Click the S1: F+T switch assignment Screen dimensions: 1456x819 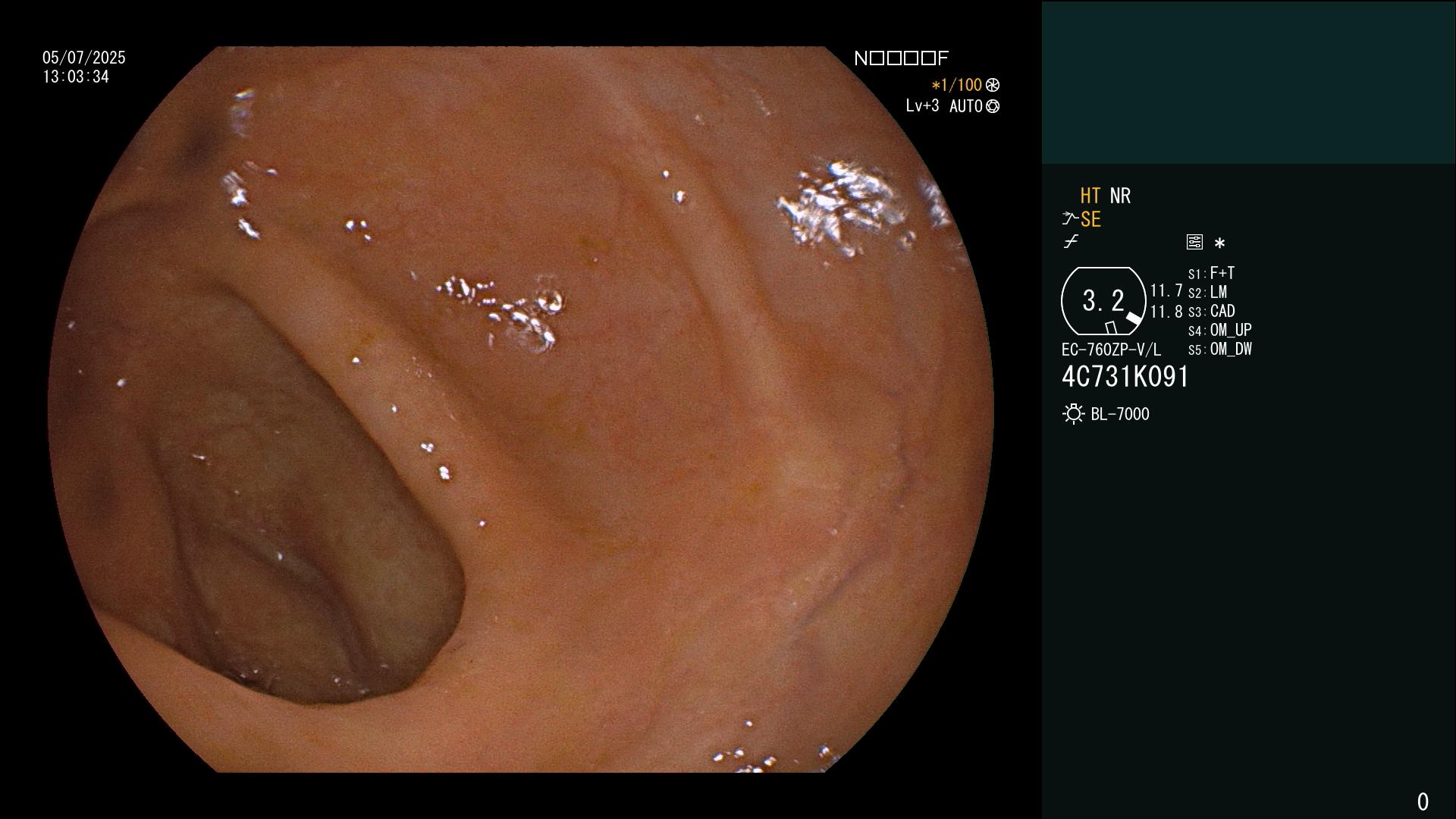coord(1211,273)
